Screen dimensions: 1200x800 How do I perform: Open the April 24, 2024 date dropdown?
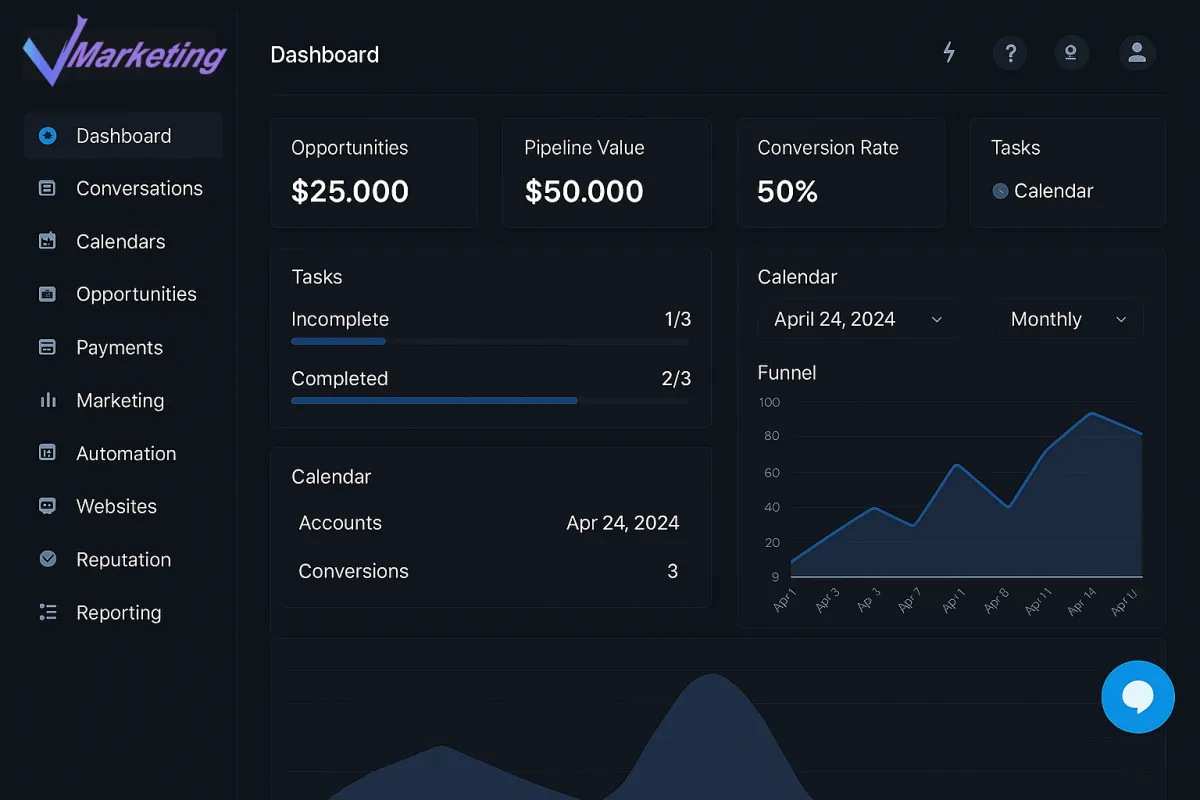click(x=858, y=319)
